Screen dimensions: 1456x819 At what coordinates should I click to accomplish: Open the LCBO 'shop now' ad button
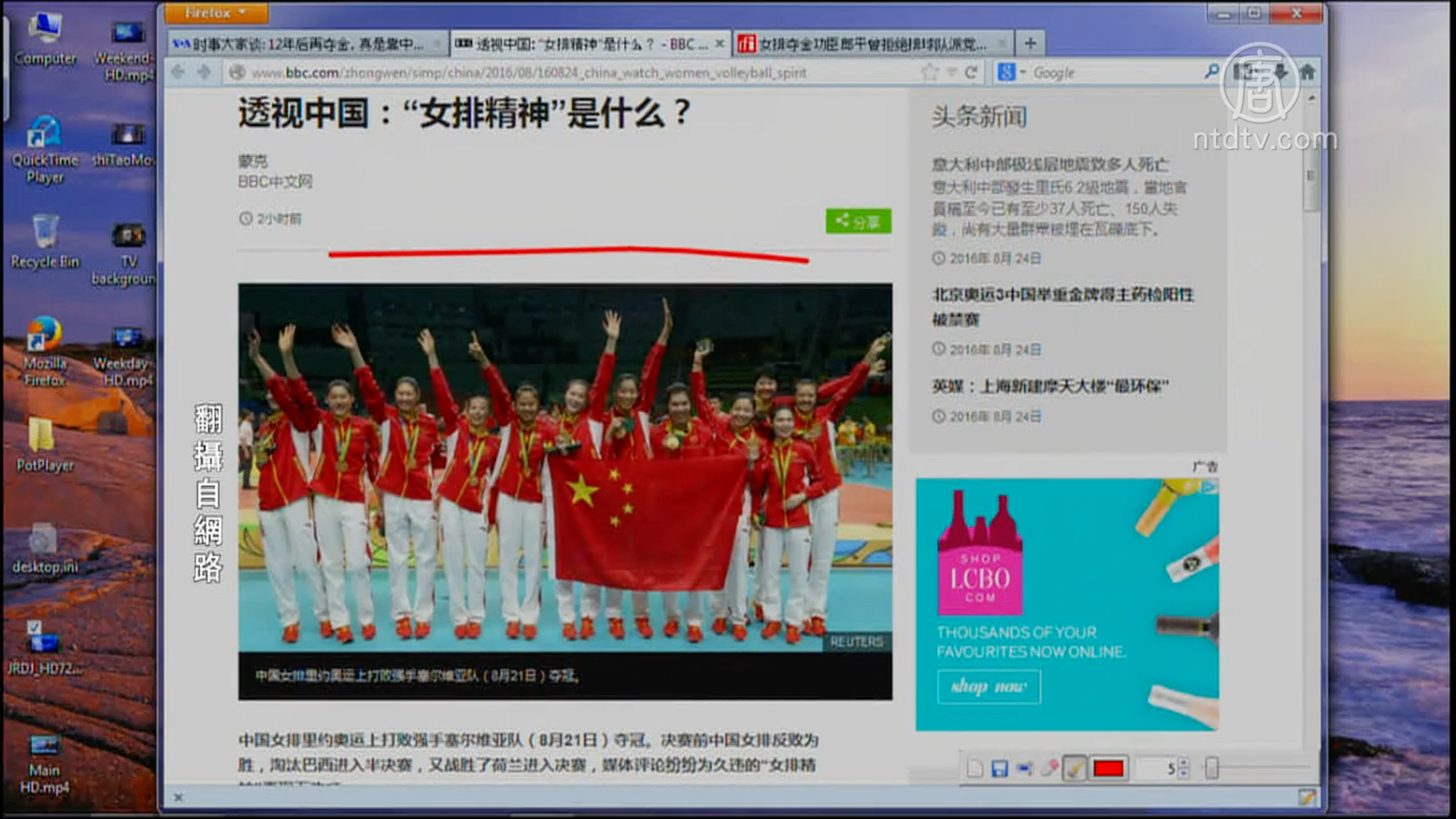point(988,686)
